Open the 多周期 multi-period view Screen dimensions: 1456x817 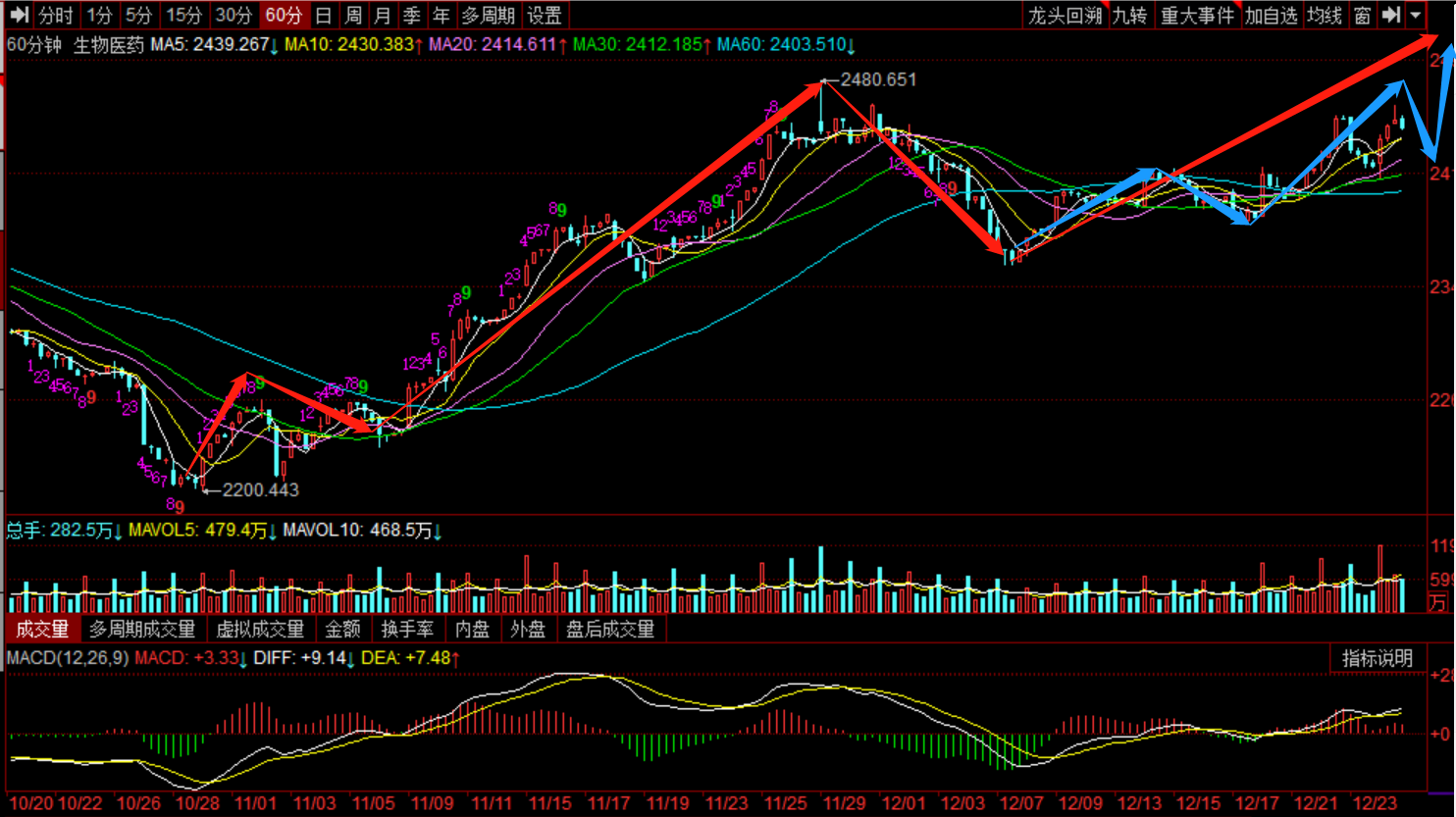point(488,15)
